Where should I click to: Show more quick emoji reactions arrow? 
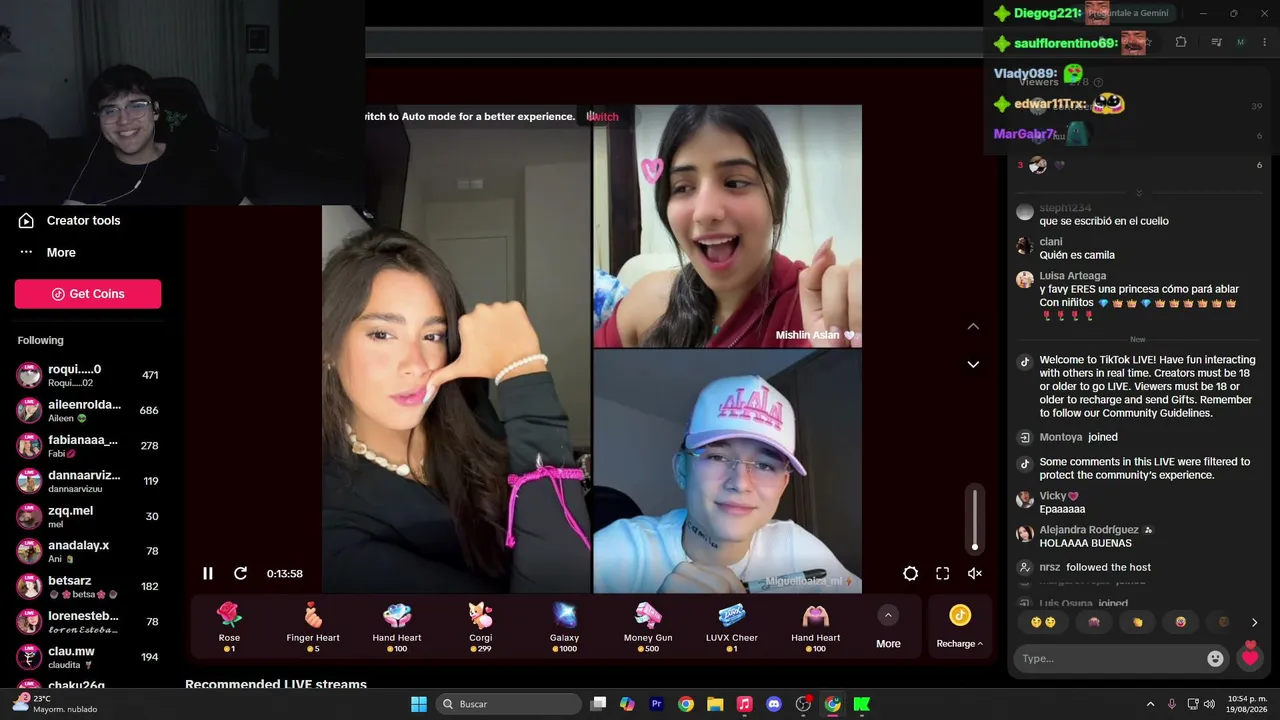point(1254,622)
